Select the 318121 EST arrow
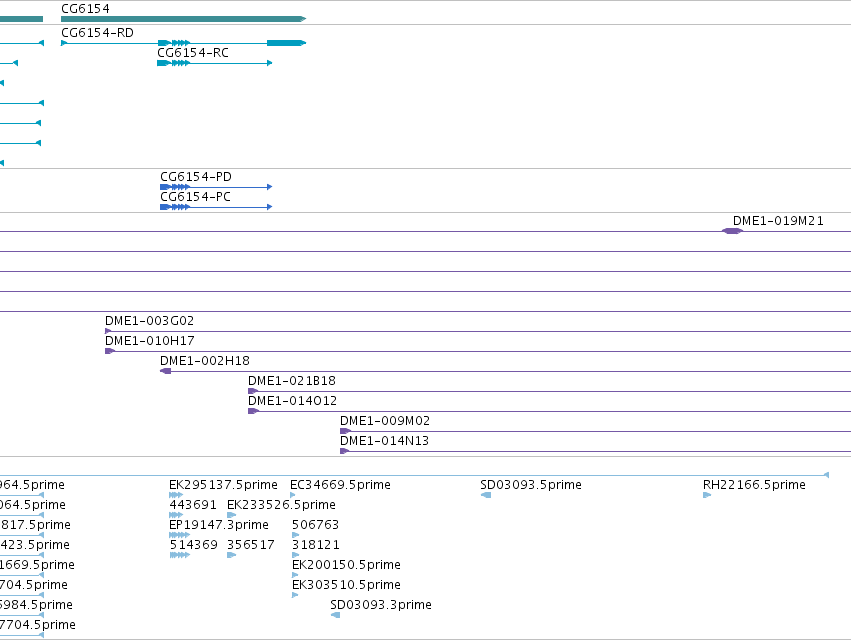The height and width of the screenshot is (640, 851). 295,555
